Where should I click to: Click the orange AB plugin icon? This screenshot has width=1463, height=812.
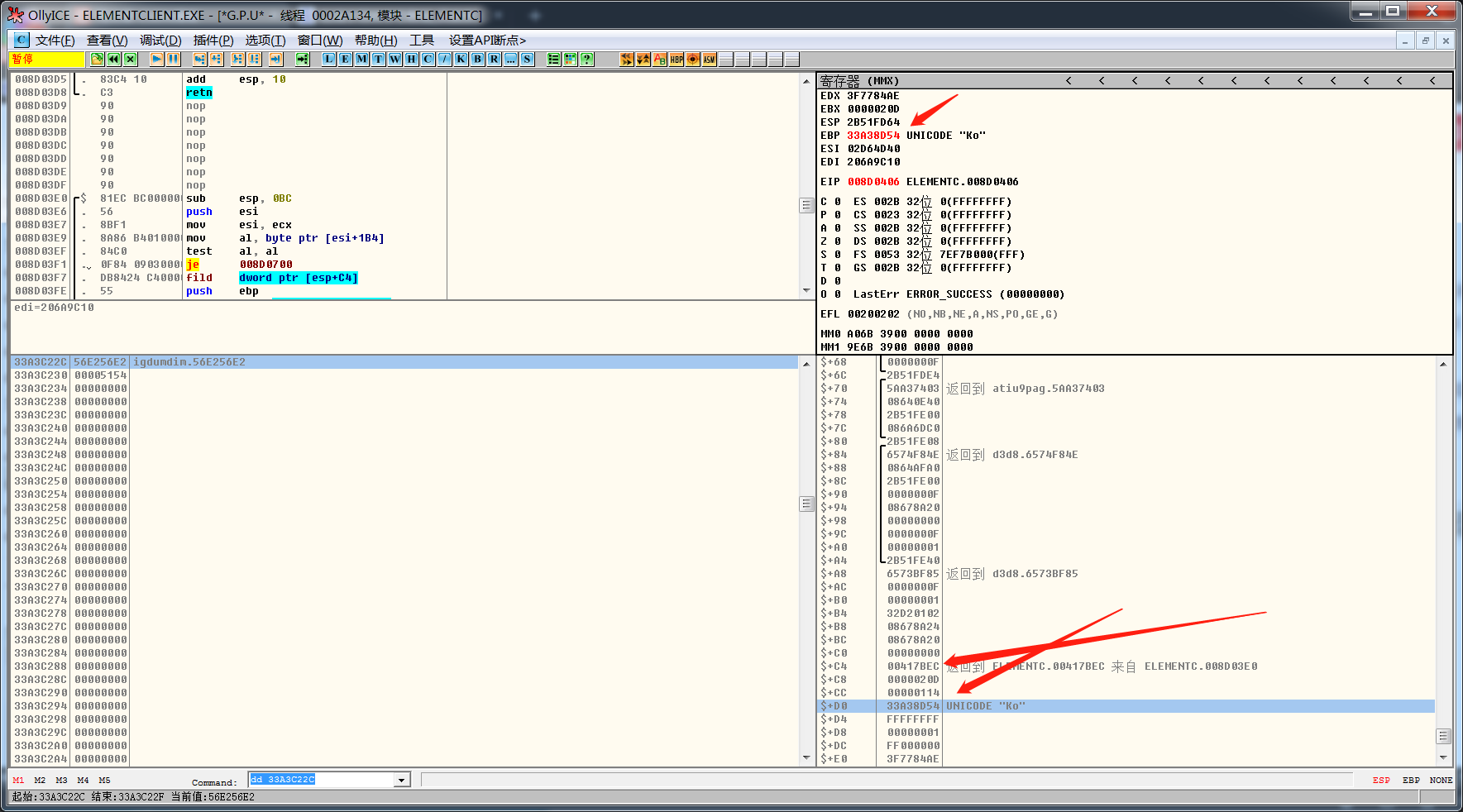(660, 59)
